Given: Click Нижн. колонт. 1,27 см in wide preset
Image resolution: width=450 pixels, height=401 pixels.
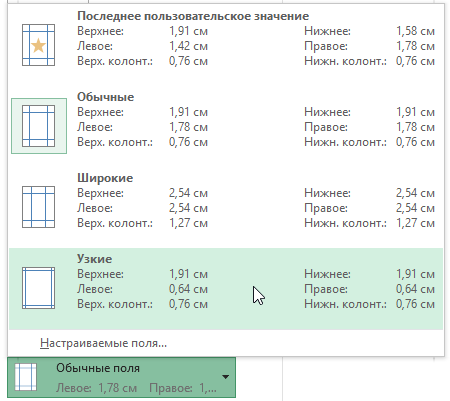Looking at the screenshot, I should click(x=369, y=223).
